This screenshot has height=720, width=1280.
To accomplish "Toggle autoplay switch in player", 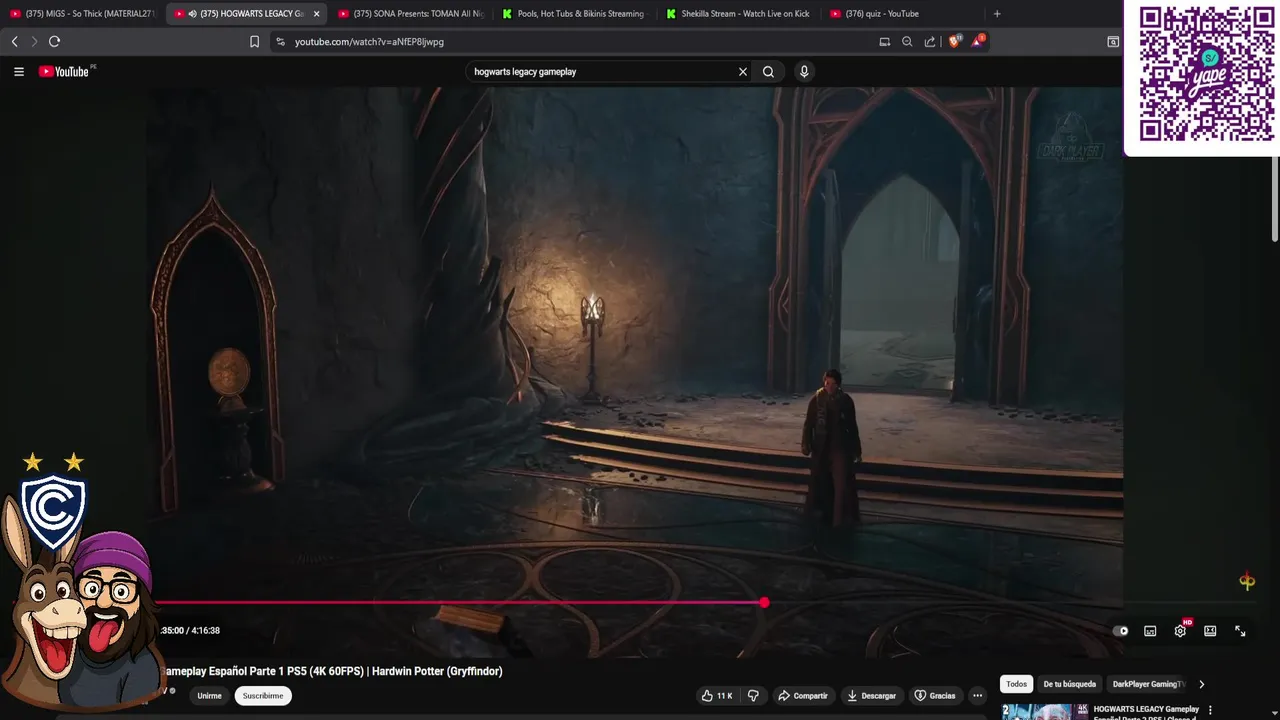I will click(x=1121, y=631).
